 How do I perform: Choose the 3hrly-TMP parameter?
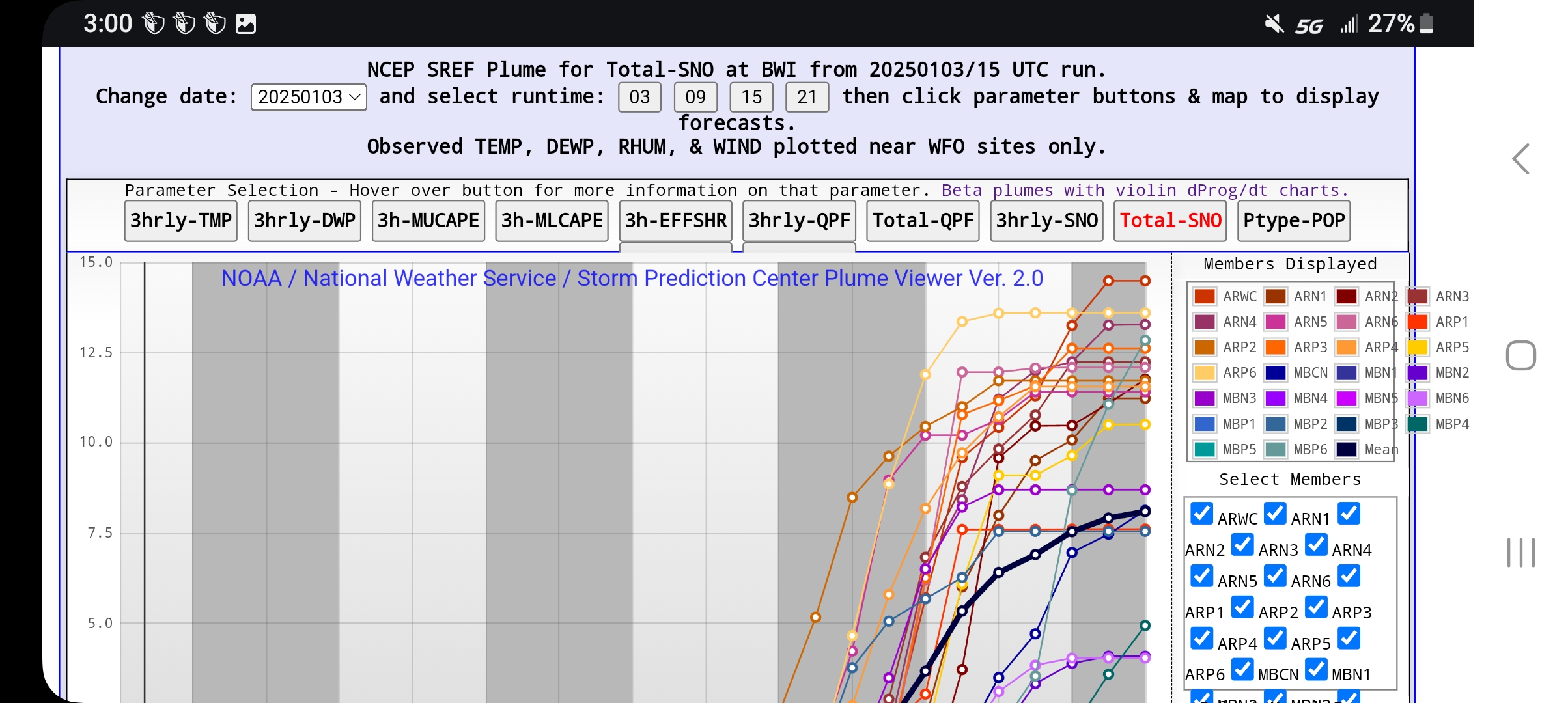click(x=181, y=221)
